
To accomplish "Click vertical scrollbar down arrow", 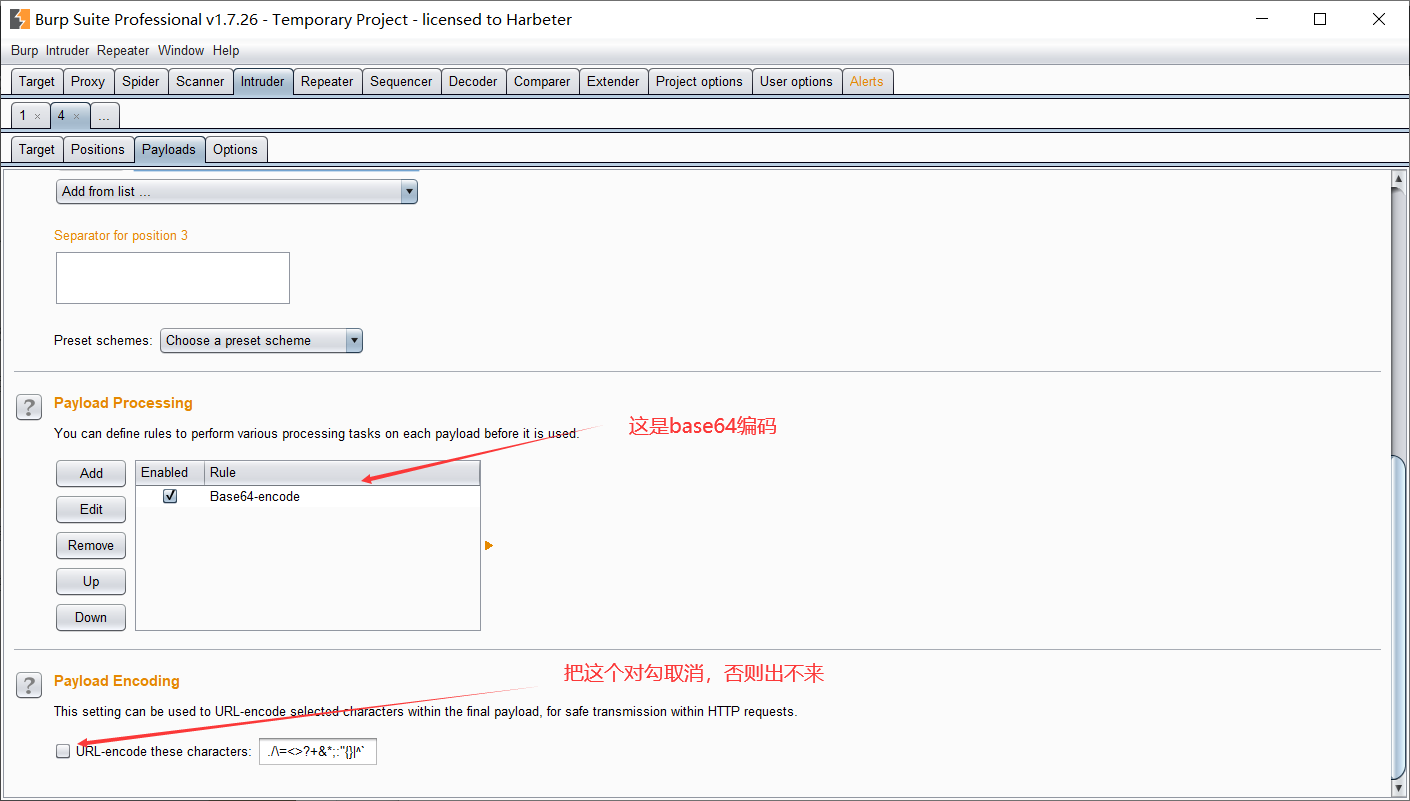I will click(1399, 788).
